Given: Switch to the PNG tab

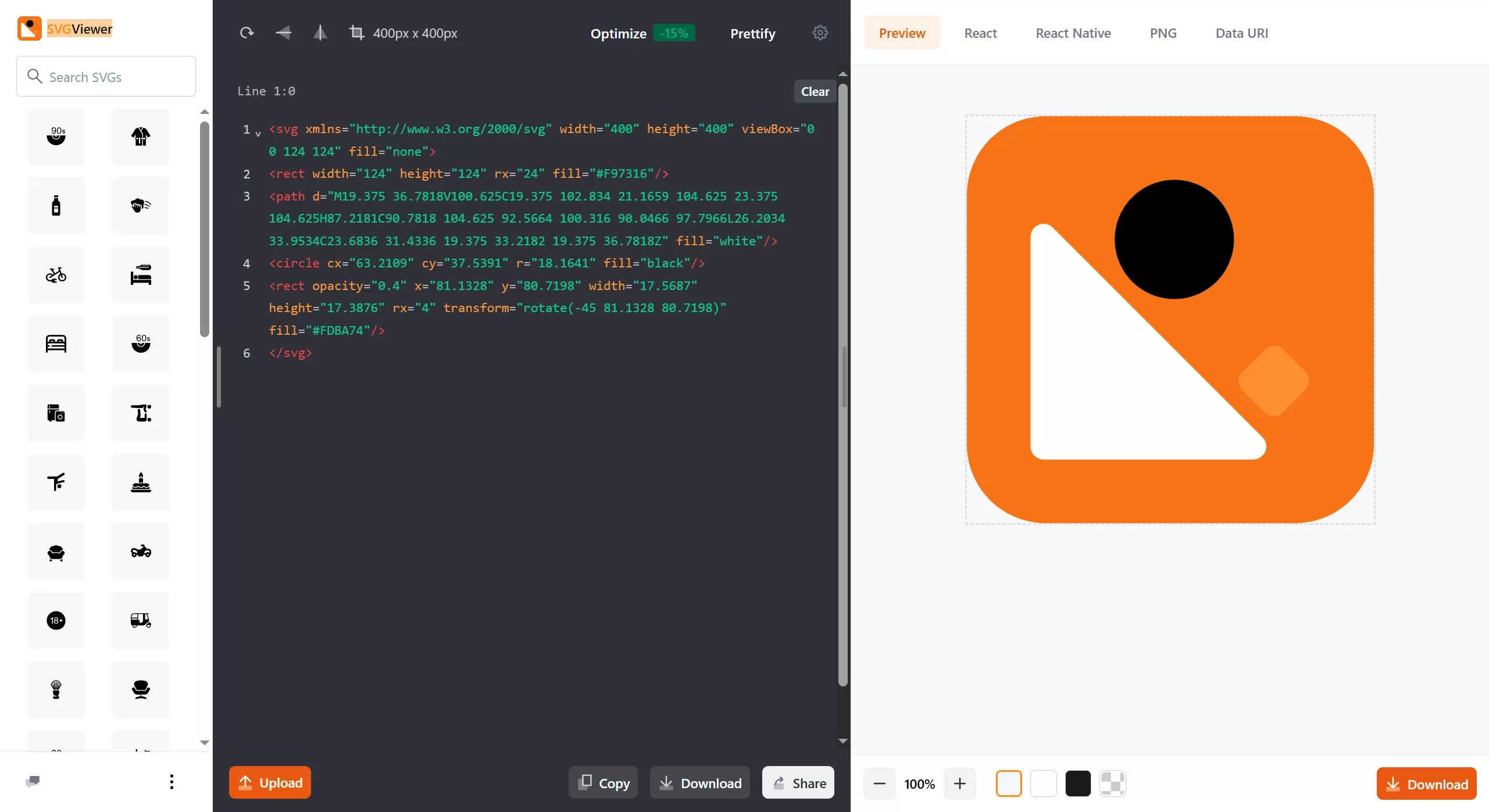Looking at the screenshot, I should pos(1163,33).
